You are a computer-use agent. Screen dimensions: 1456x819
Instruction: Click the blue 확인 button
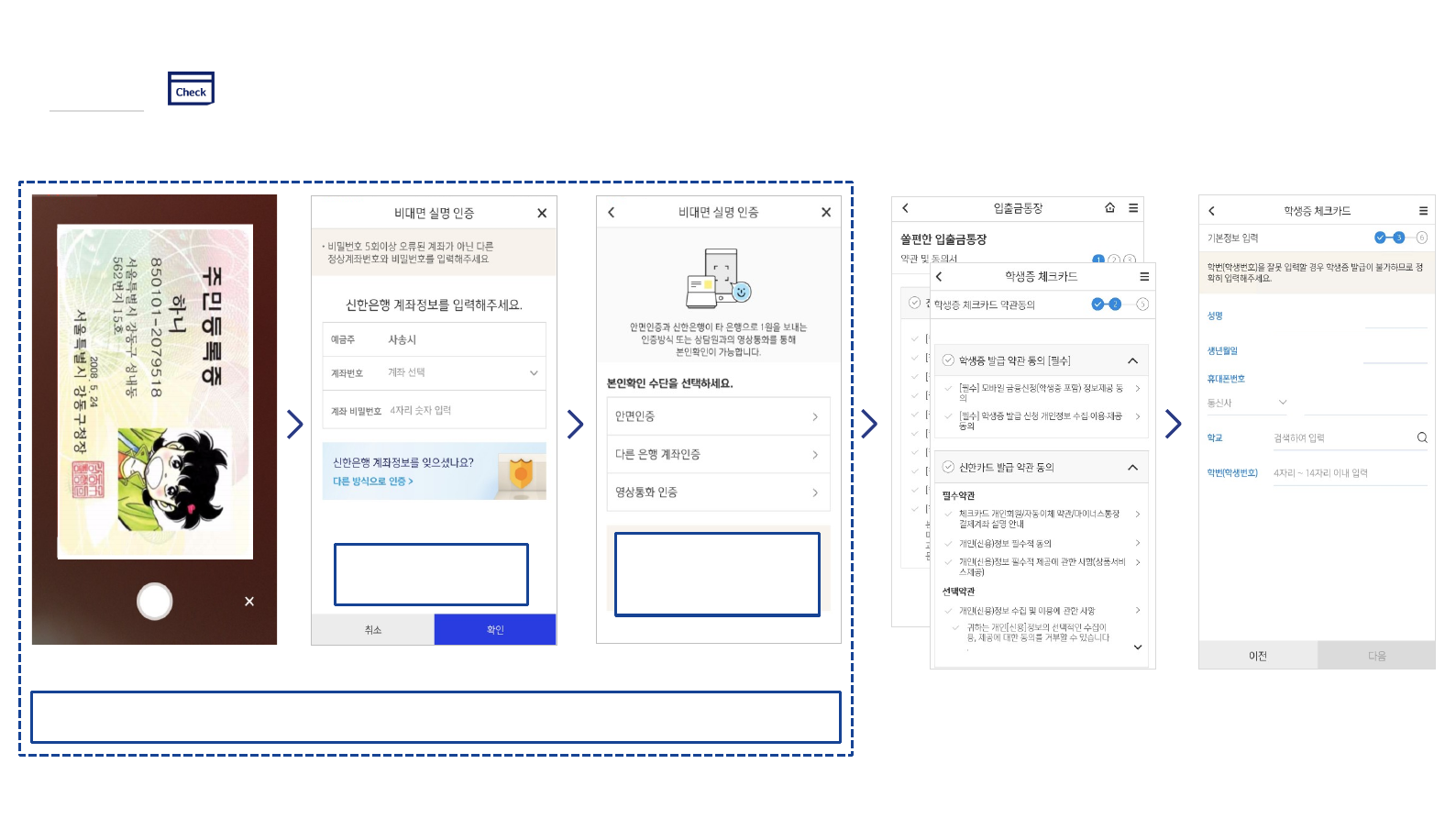[x=495, y=630]
